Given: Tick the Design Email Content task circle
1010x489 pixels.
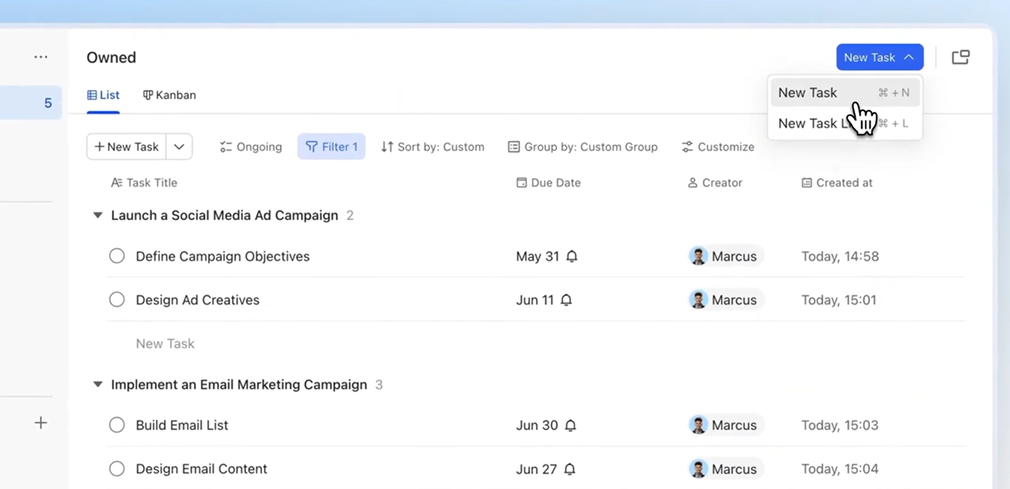Looking at the screenshot, I should tap(117, 469).
